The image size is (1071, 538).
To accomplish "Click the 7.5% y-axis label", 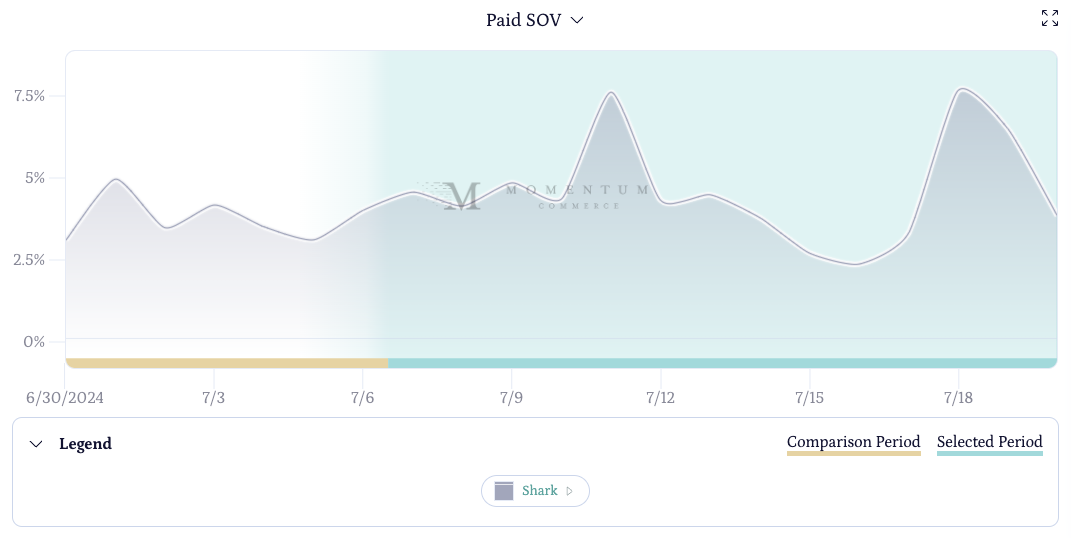I will 29,96.
